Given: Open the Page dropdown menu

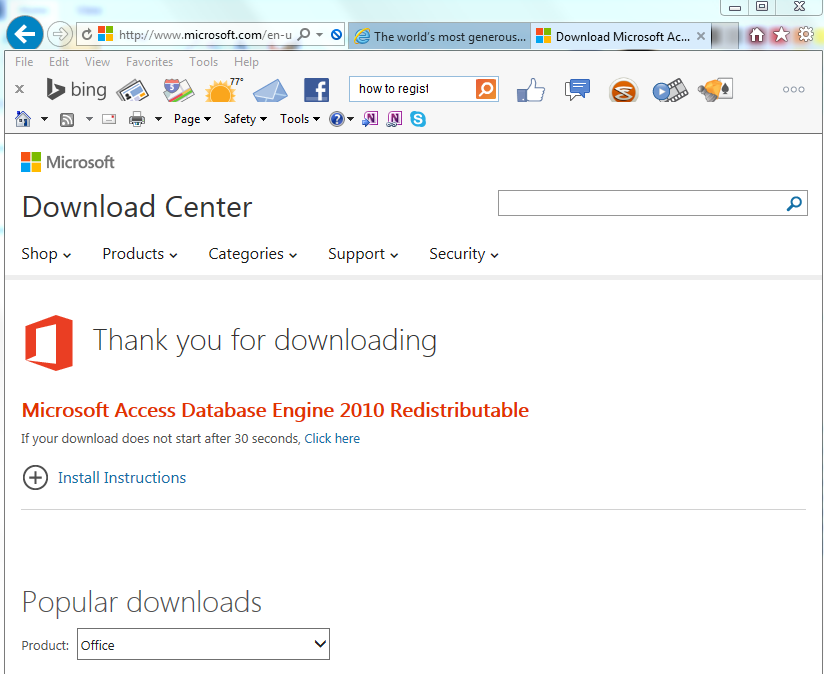Looking at the screenshot, I should tap(192, 119).
